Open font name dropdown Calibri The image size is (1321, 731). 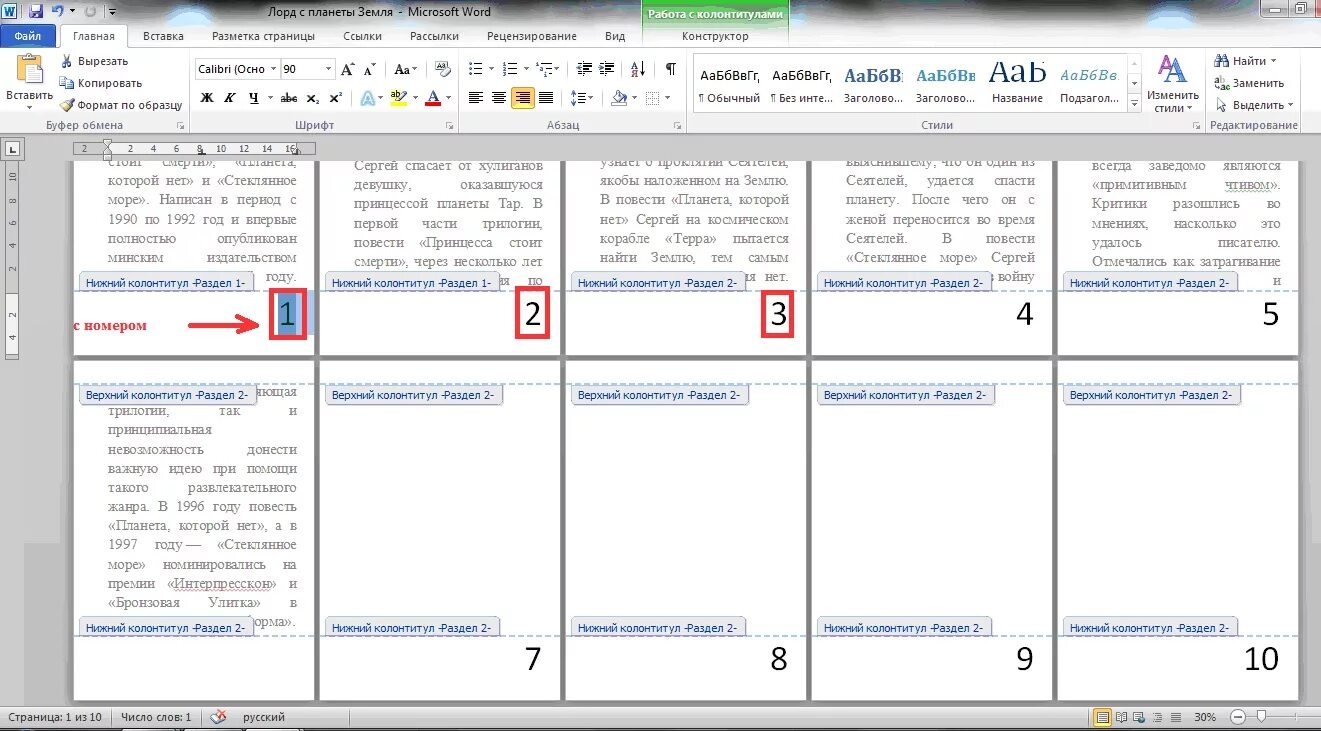point(272,69)
